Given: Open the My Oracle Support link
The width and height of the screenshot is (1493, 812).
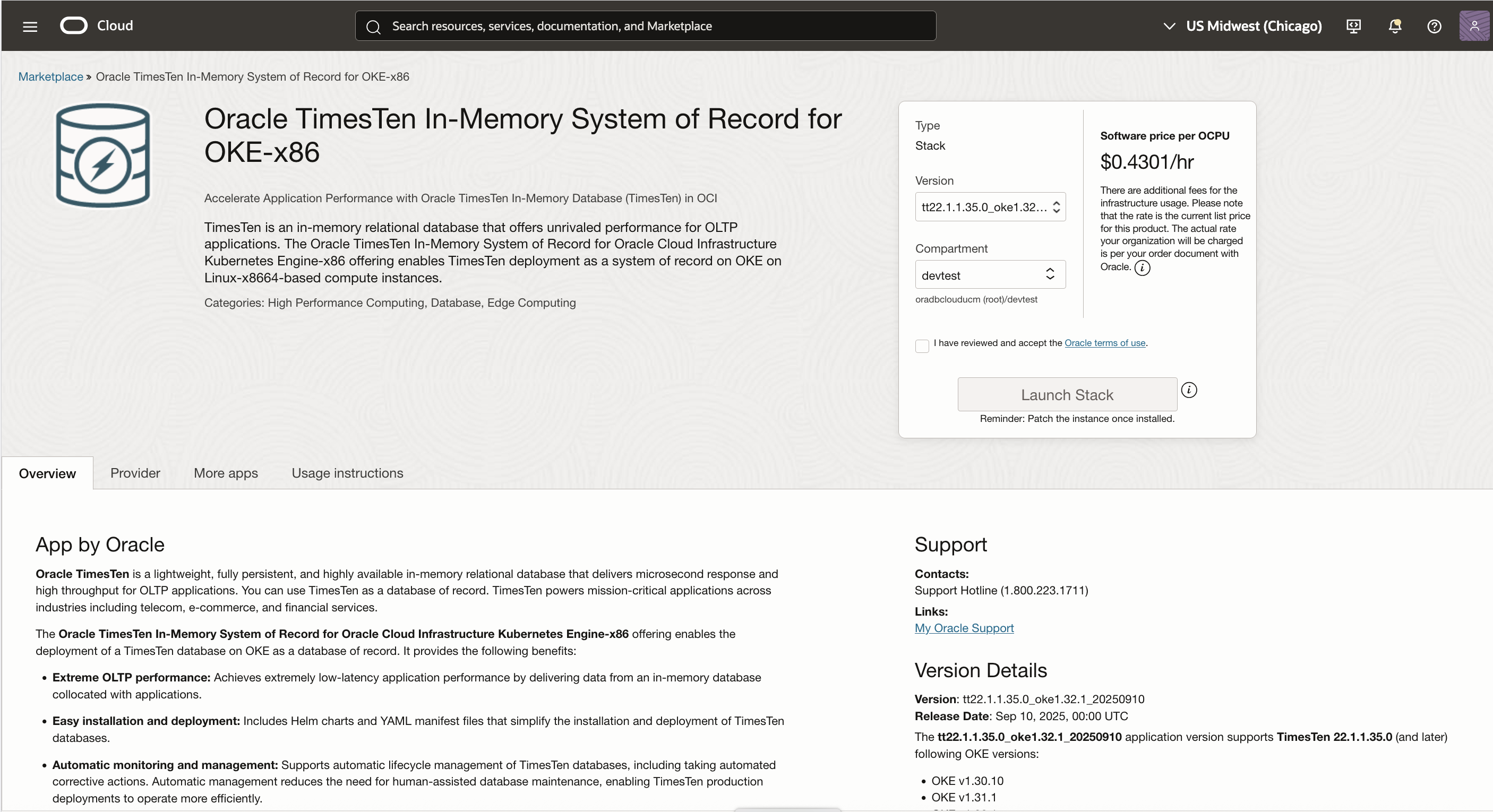Looking at the screenshot, I should pos(963,628).
